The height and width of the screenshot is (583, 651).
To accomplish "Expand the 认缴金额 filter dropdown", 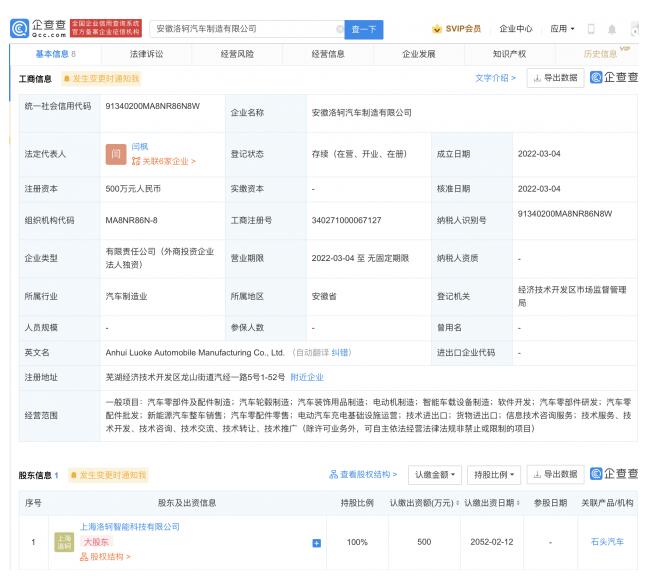I will point(437,475).
